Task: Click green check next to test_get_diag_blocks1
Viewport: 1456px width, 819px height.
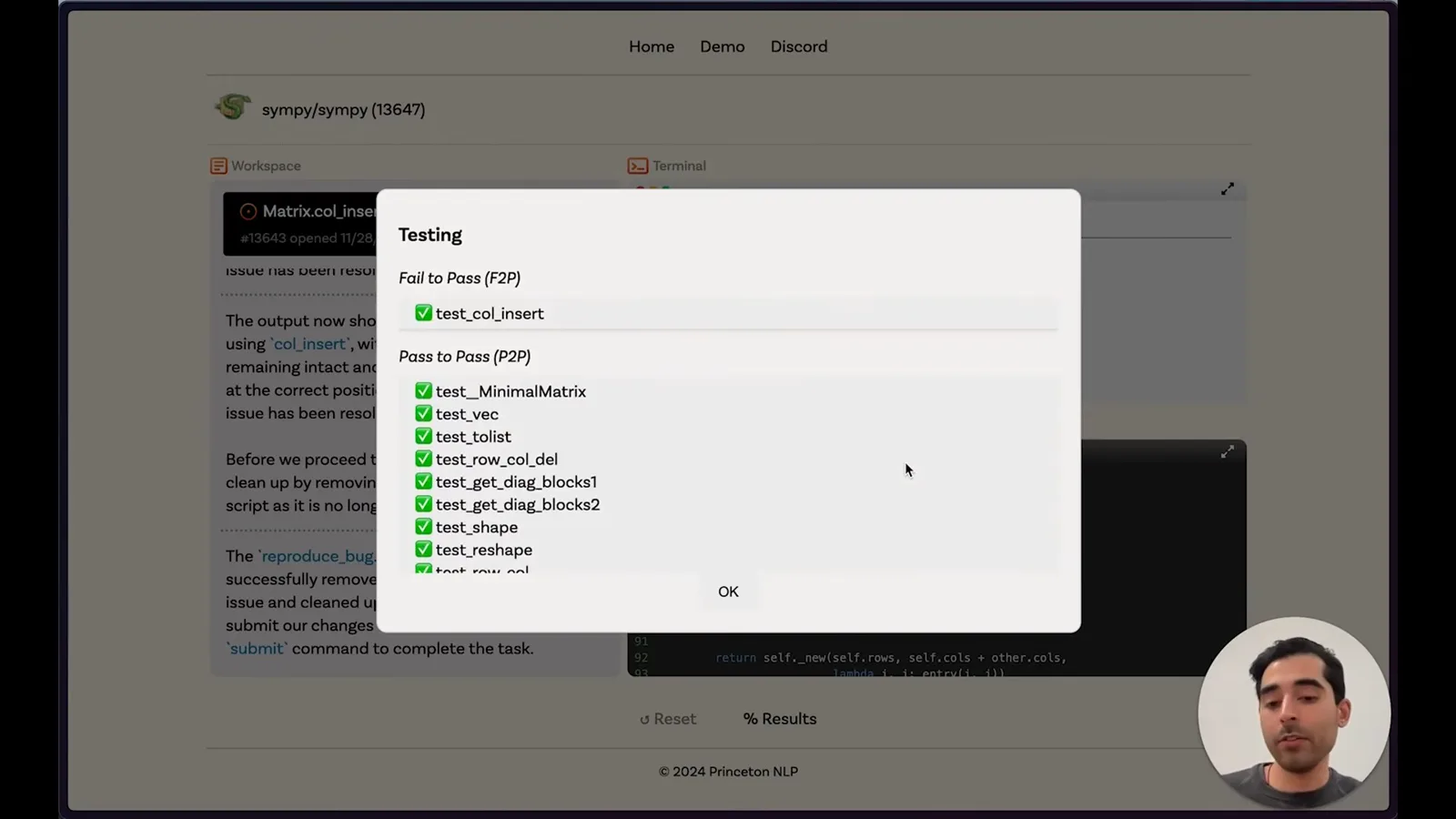Action: [x=423, y=481]
